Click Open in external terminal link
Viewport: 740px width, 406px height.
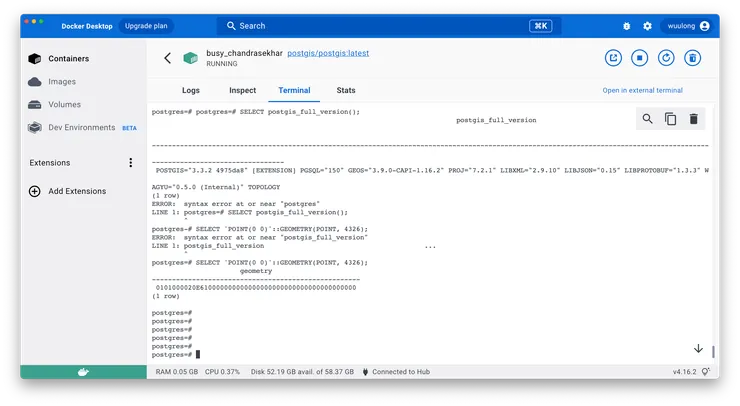pyautogui.click(x=642, y=90)
